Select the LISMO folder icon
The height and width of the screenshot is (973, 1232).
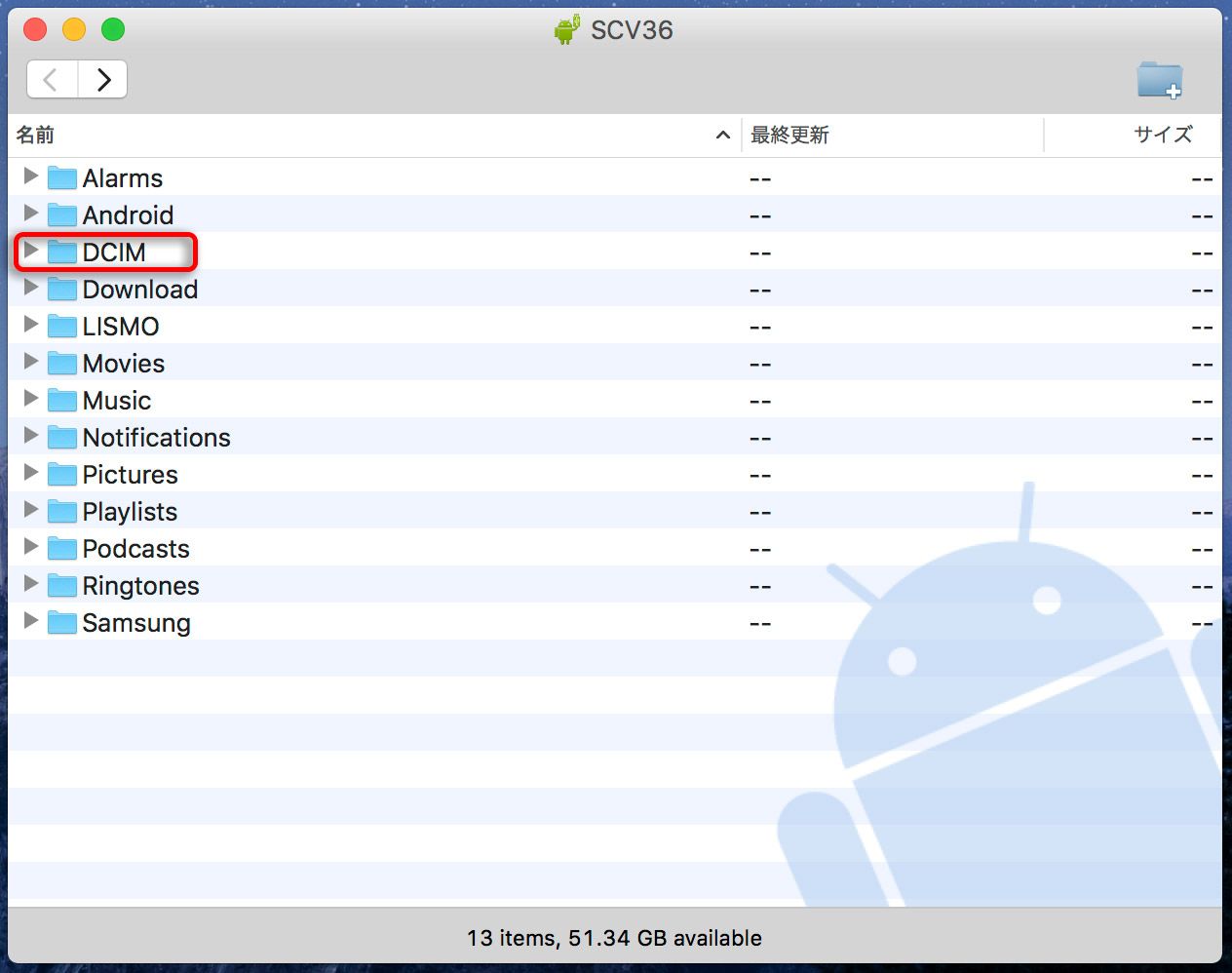62,326
